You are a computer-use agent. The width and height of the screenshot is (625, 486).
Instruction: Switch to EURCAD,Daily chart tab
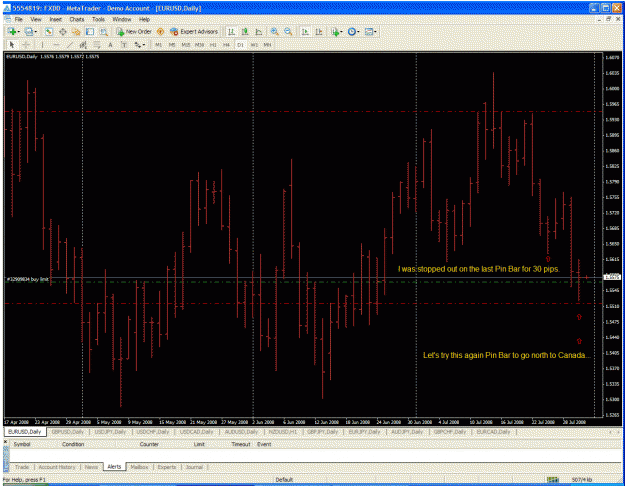tap(493, 432)
